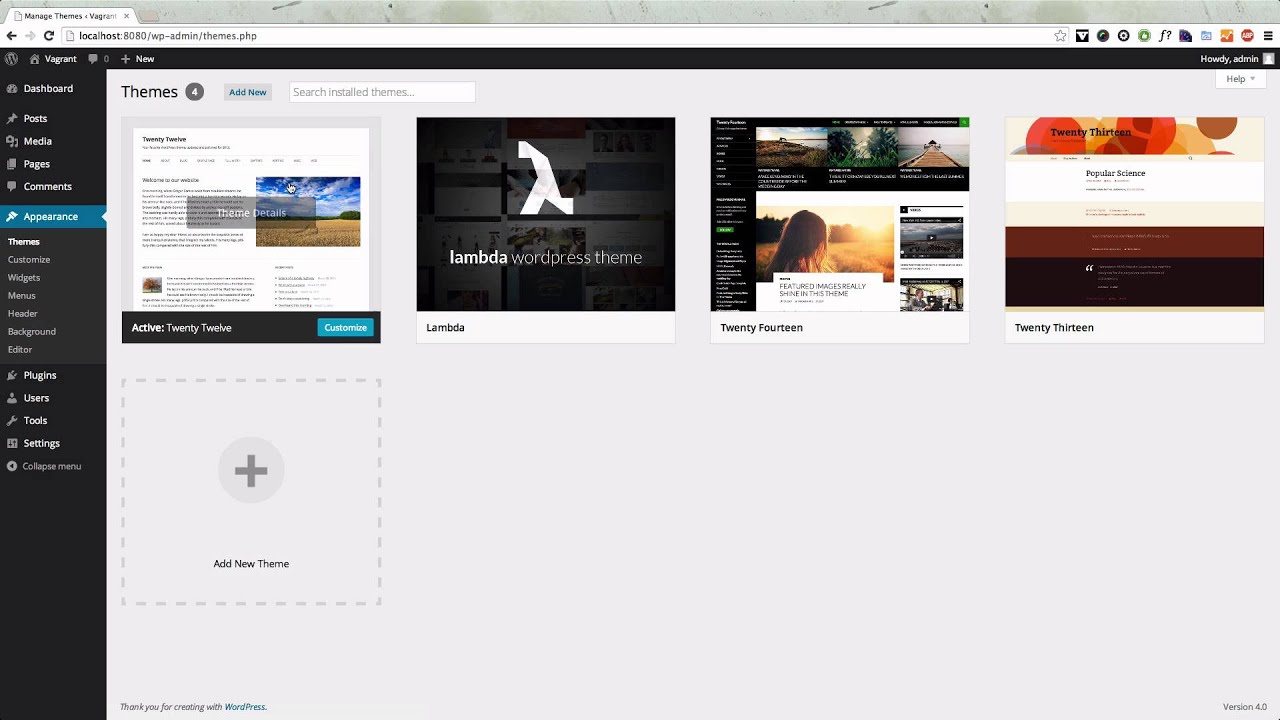Click the Adblock Plus extension icon

click(1247, 36)
